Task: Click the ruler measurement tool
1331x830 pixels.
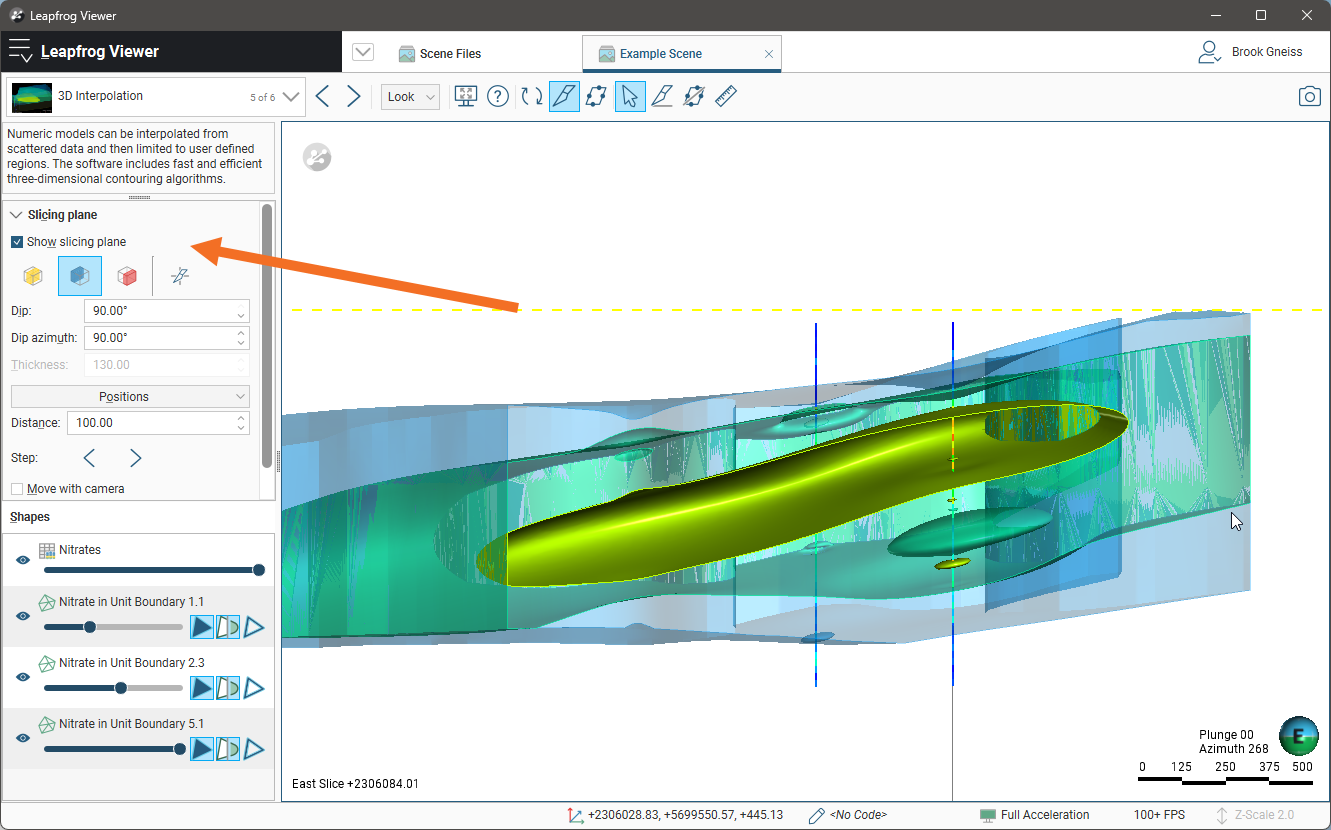Action: coord(726,96)
